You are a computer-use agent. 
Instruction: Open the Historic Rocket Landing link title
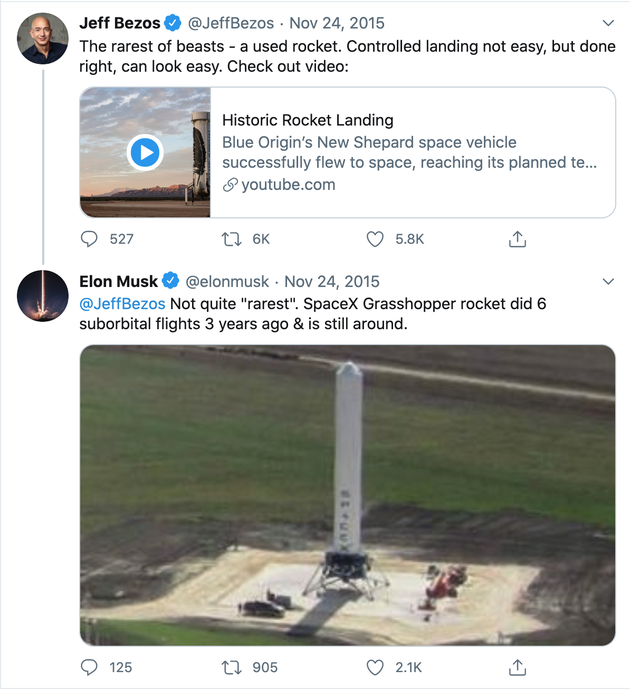point(308,120)
